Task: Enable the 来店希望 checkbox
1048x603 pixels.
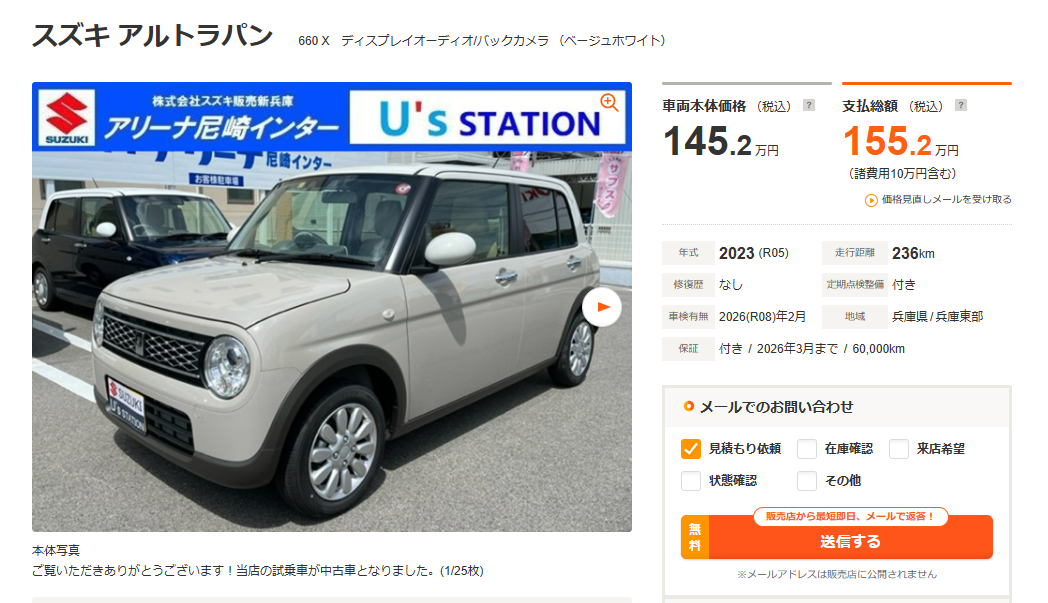Action: click(x=899, y=449)
